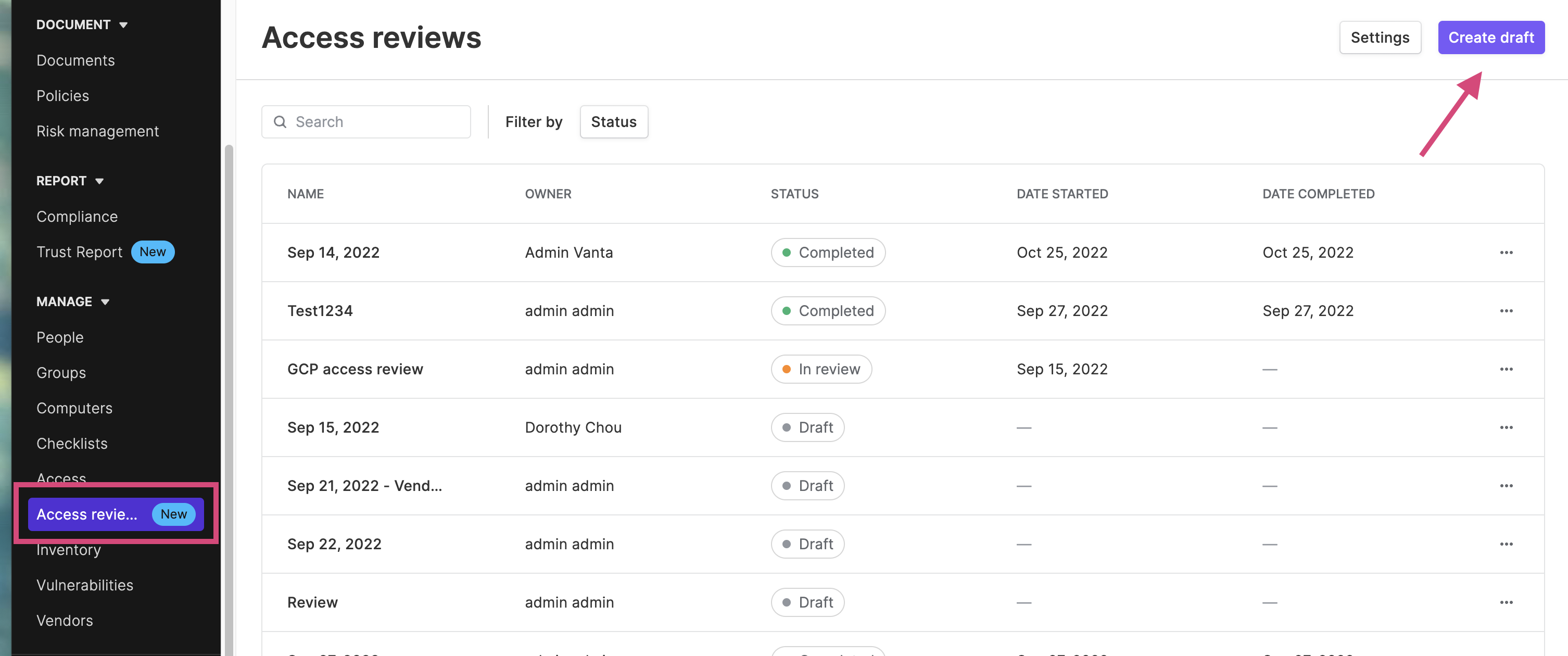Open Vulnerabilities page
This screenshot has width=1568, height=656.
pos(85,585)
